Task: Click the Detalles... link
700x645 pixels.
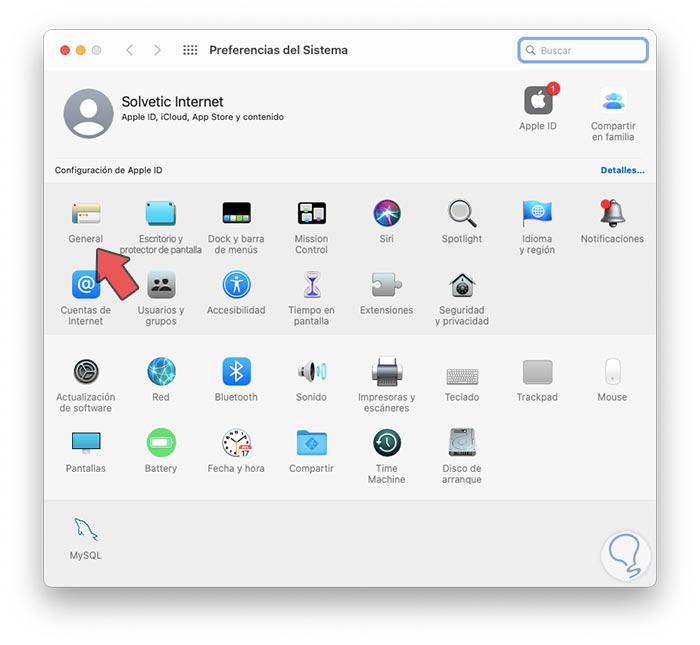Action: coord(622,170)
